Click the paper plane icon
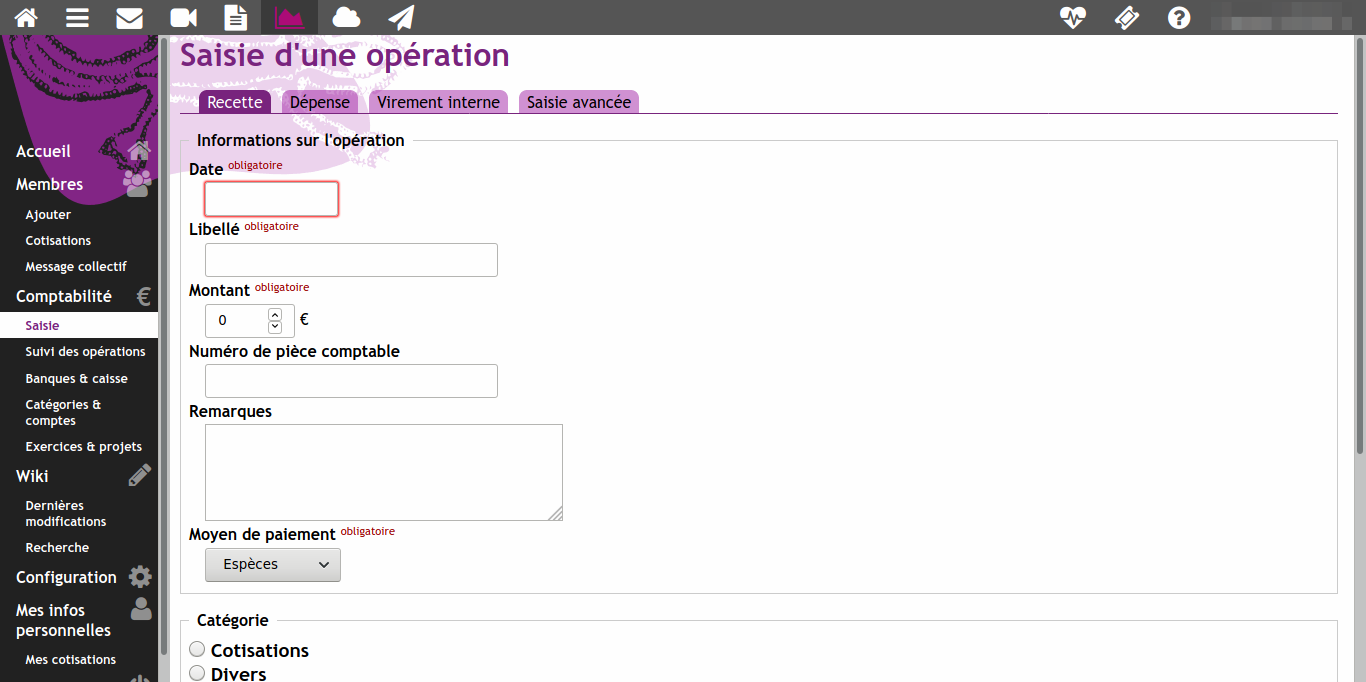Viewport: 1366px width, 682px height. tap(401, 17)
